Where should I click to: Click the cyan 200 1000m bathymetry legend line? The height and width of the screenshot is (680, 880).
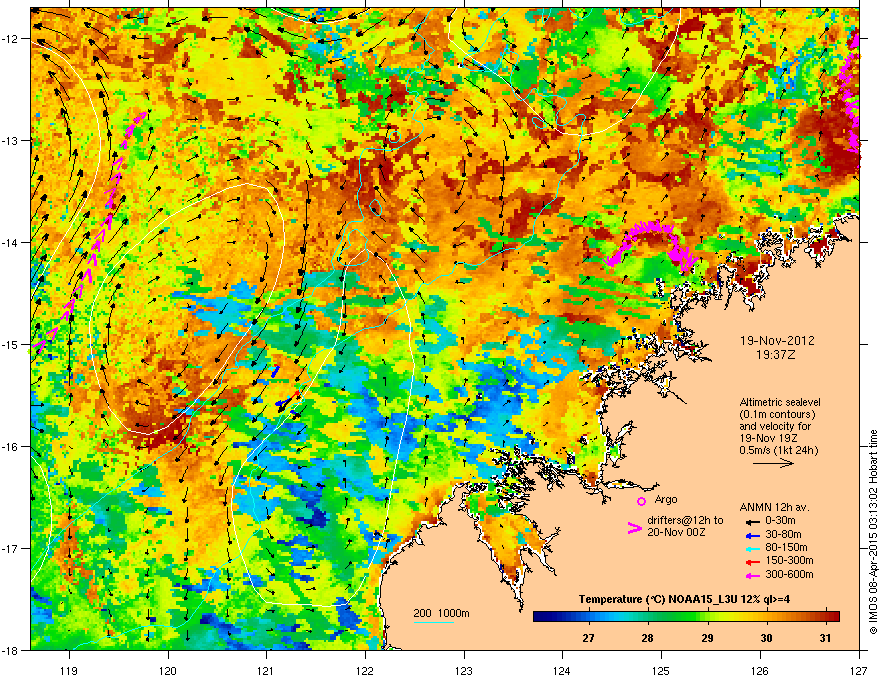click(x=434, y=622)
